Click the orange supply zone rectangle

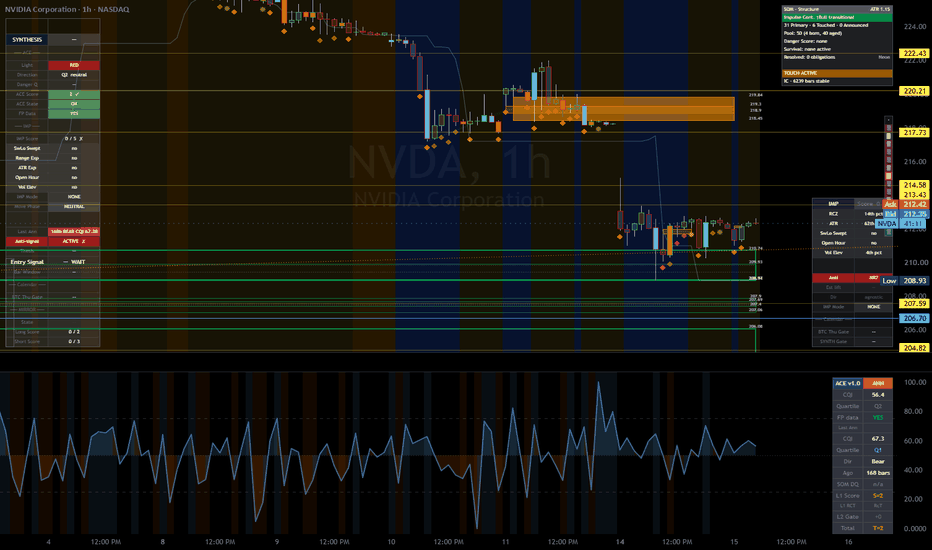[x=624, y=109]
